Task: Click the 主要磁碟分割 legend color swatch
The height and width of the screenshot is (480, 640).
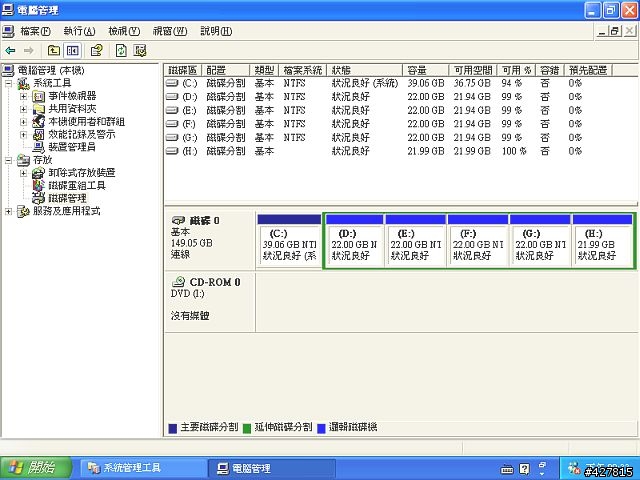Action: (x=173, y=428)
